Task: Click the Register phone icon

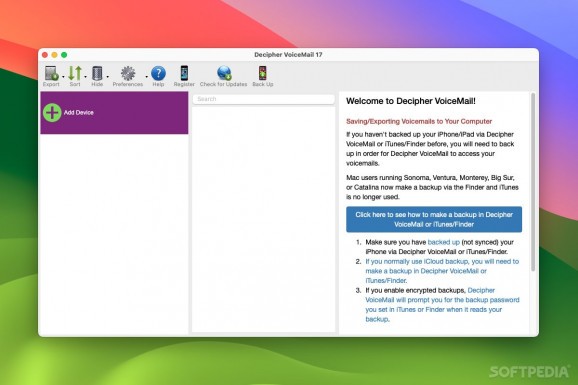Action: [x=184, y=73]
